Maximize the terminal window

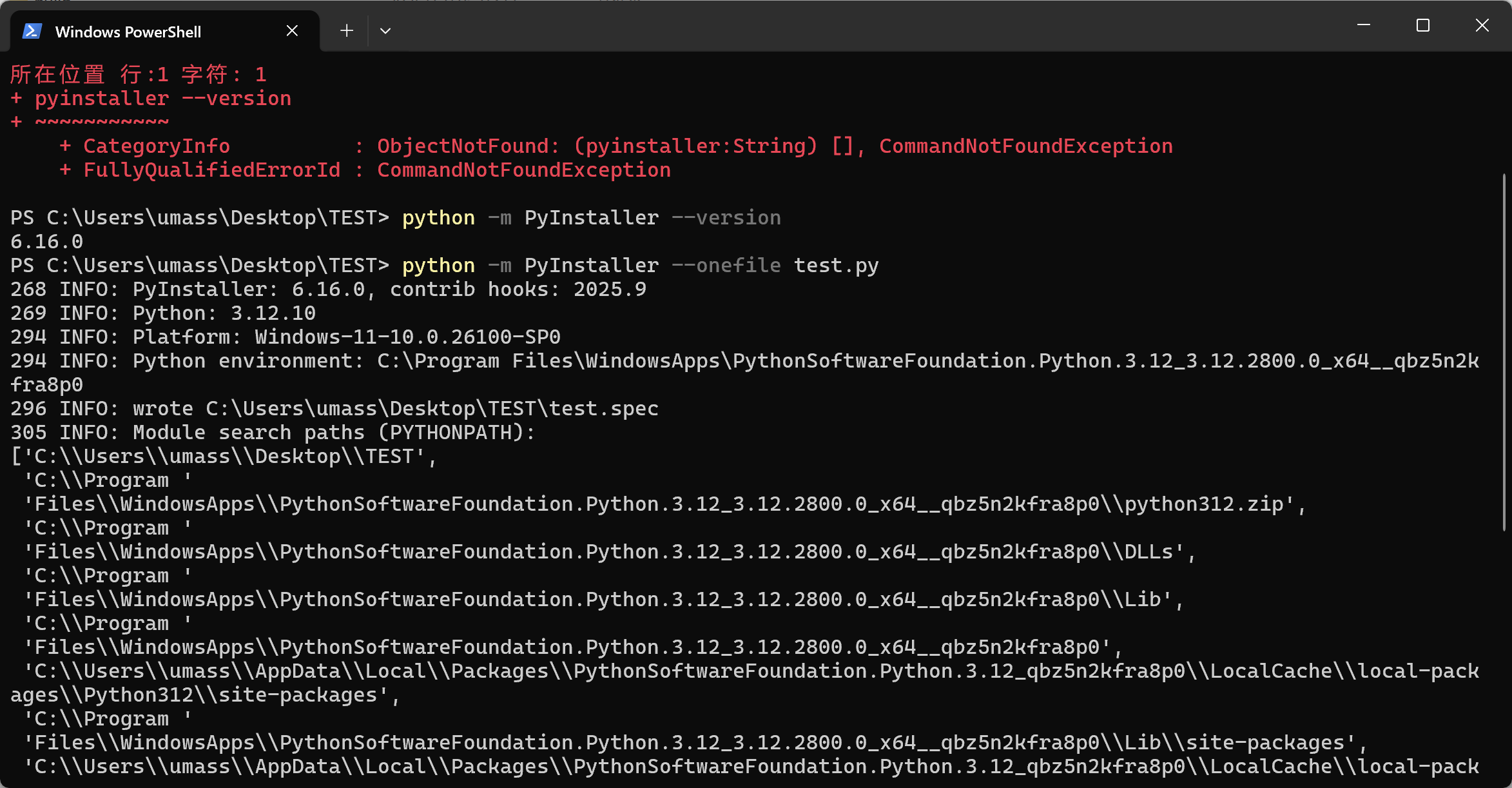(x=1423, y=26)
